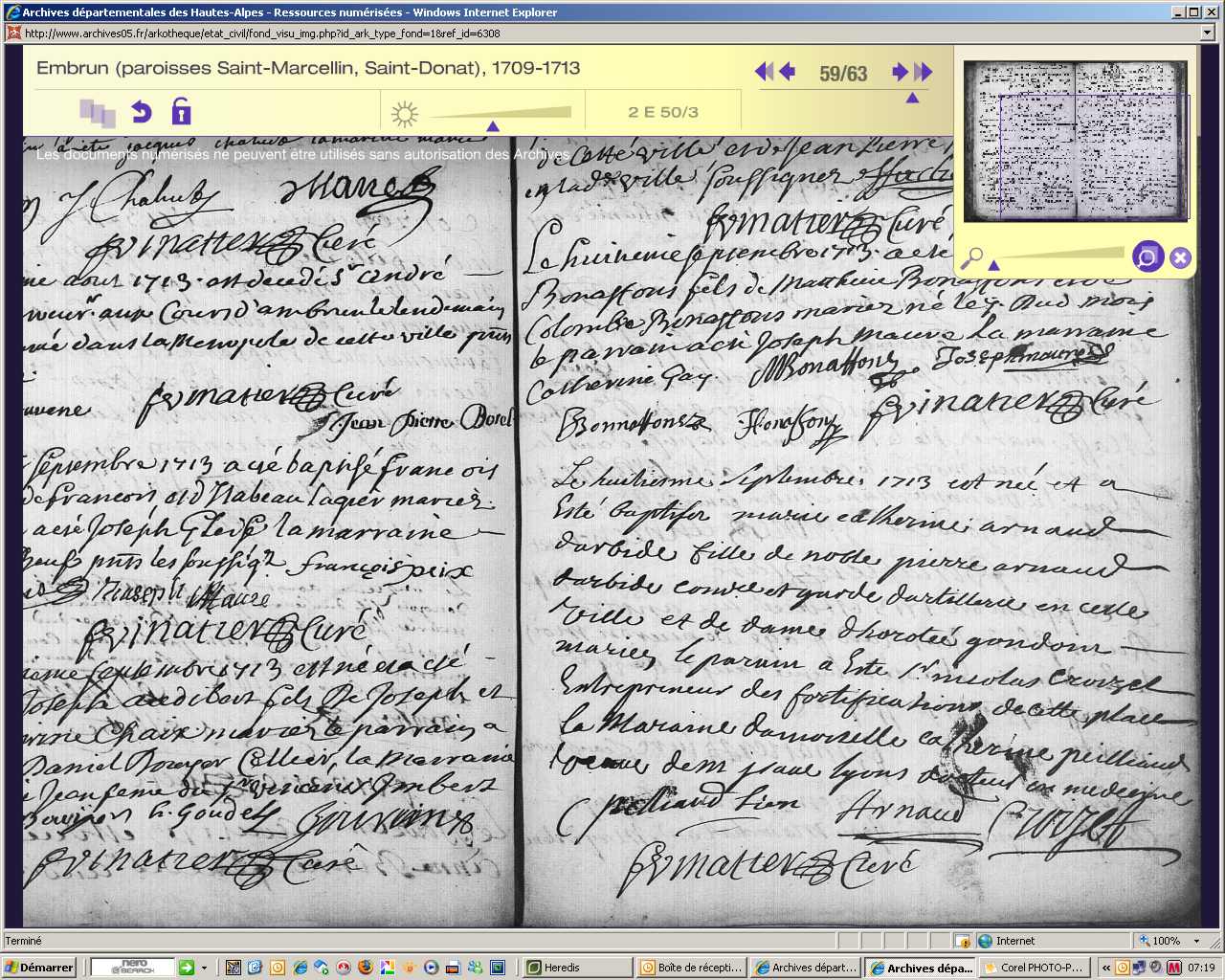Toggle the round fit-to-view button
Viewport: 1225px width, 980px height.
(x=1147, y=256)
